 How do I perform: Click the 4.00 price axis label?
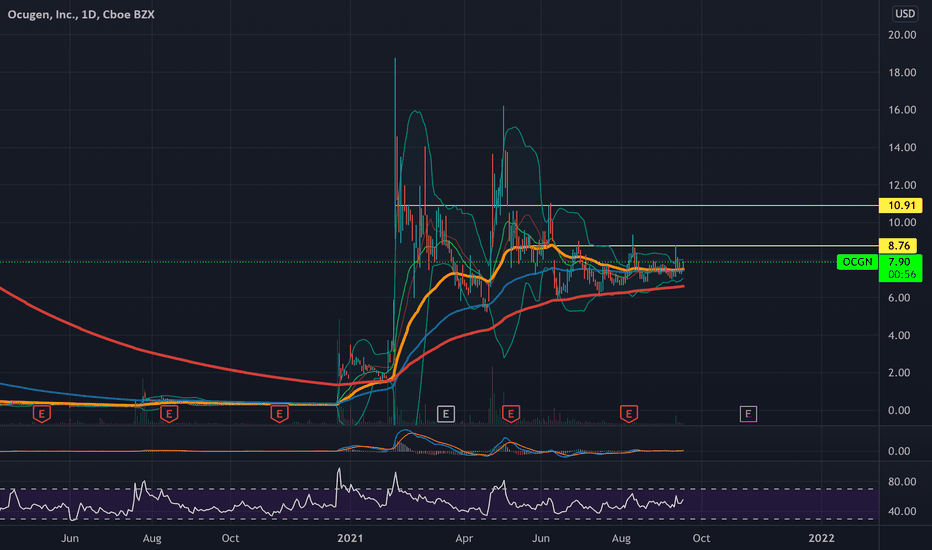tap(899, 335)
